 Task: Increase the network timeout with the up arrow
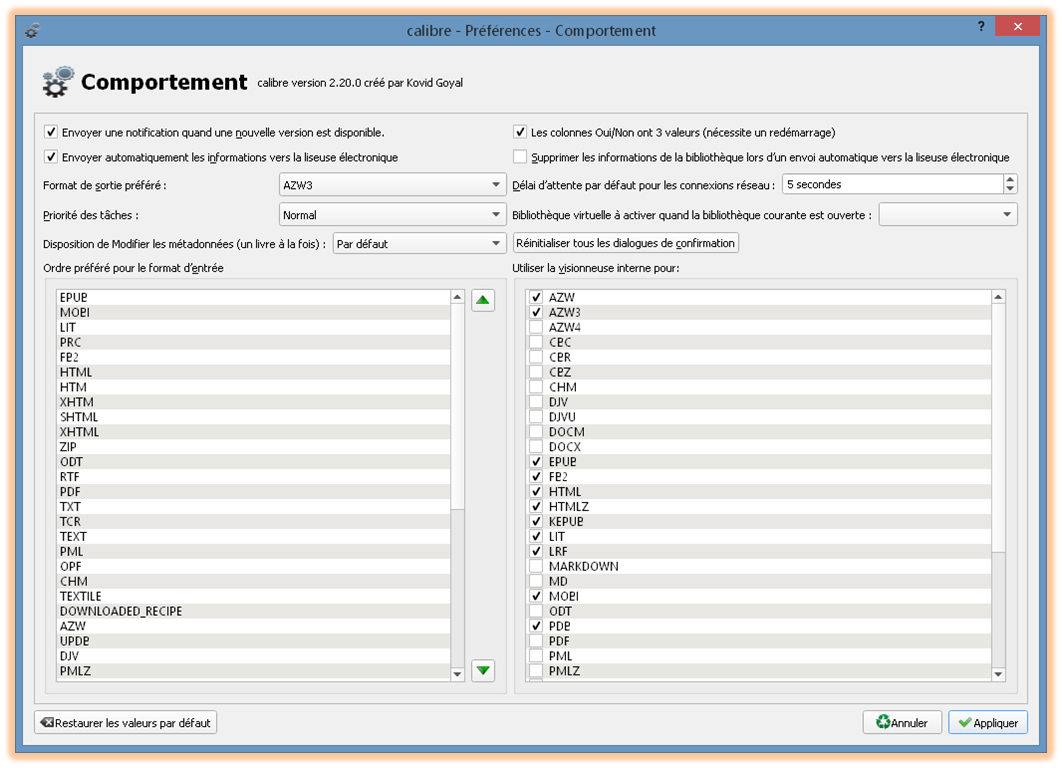[1010, 179]
